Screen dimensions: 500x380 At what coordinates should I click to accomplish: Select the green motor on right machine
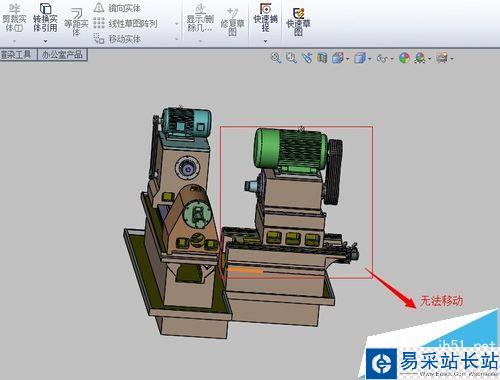coord(290,149)
